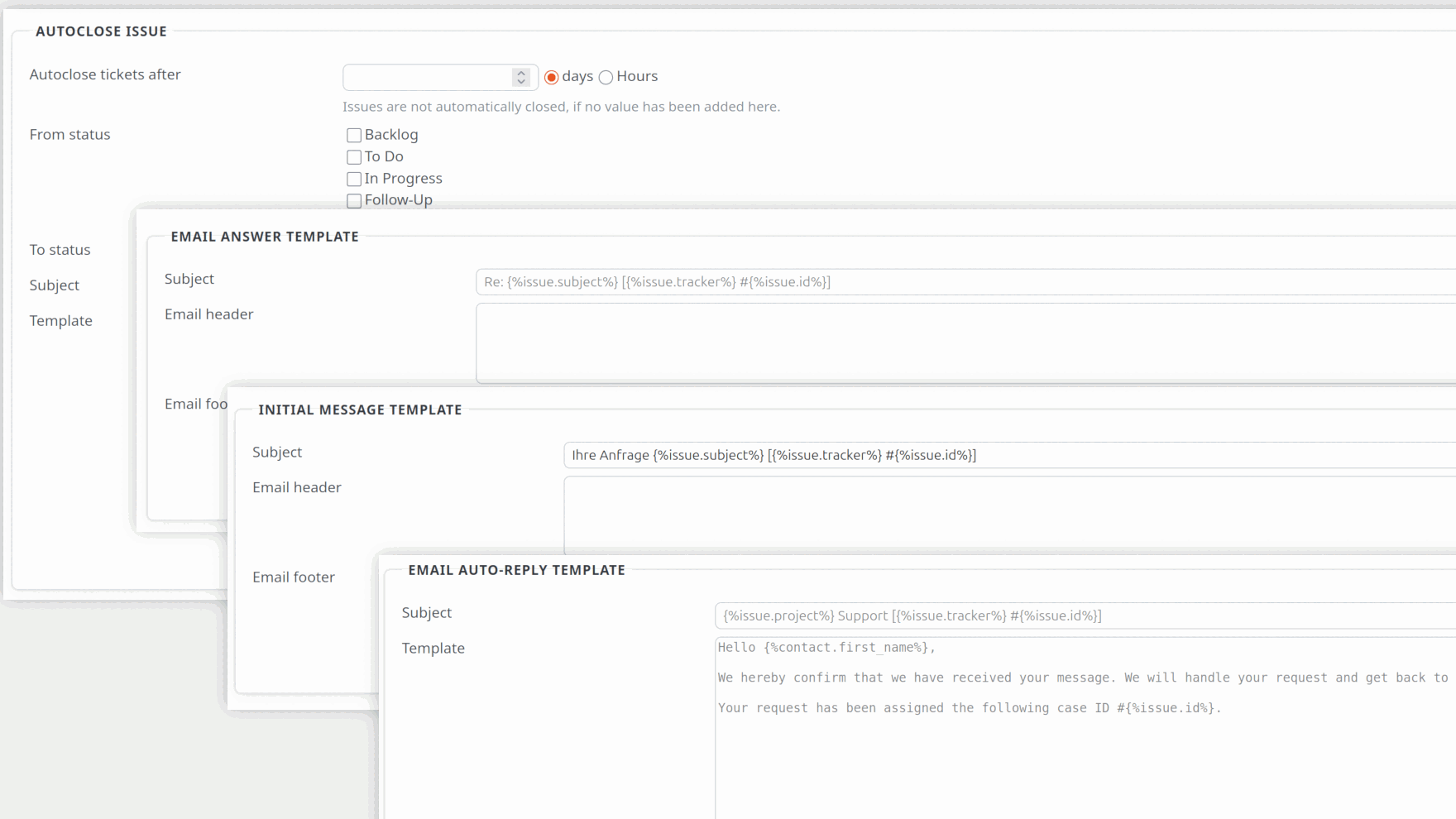Click the Autoclose tickets after number field
The width and height of the screenshot is (1456, 819).
click(440, 77)
